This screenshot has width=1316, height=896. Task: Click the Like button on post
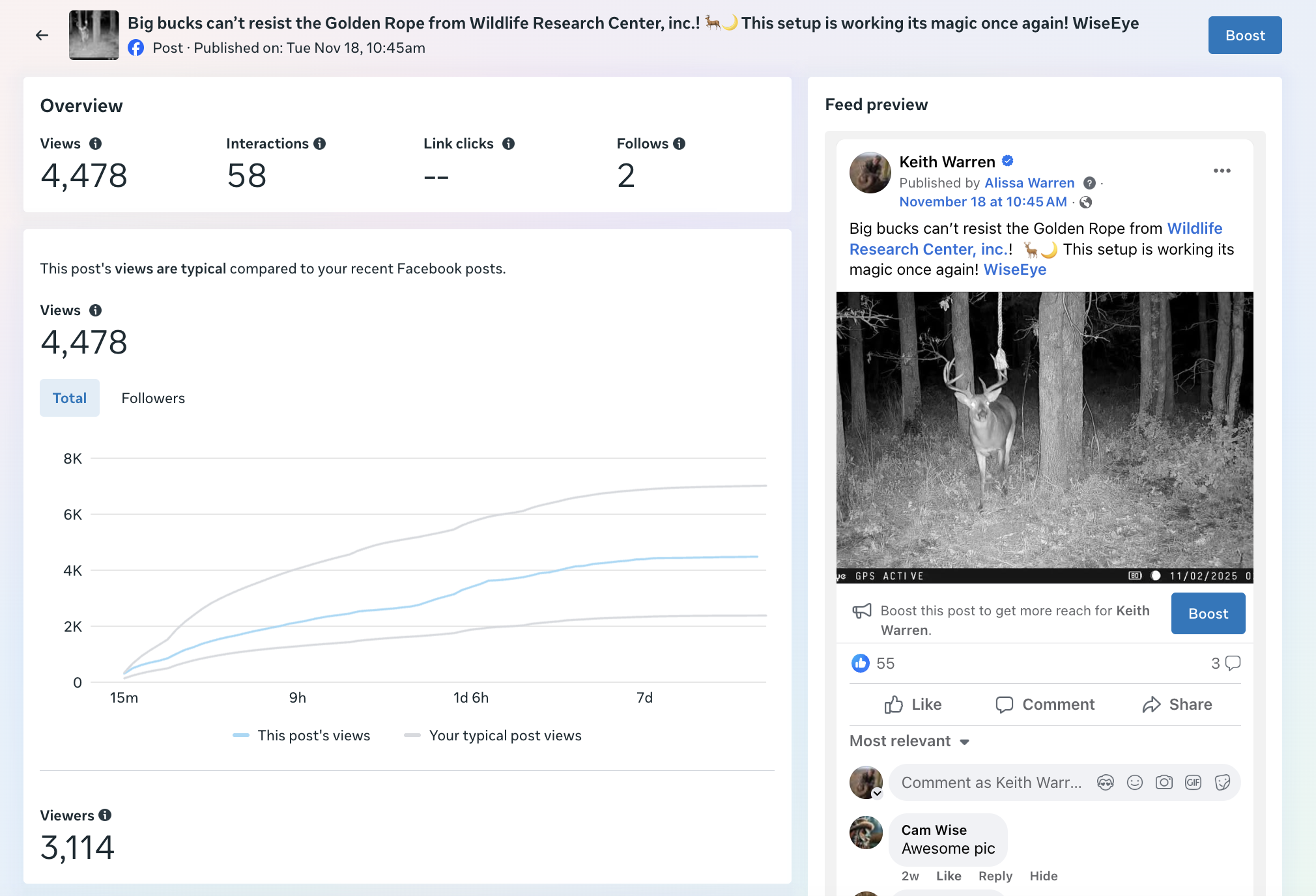click(913, 705)
